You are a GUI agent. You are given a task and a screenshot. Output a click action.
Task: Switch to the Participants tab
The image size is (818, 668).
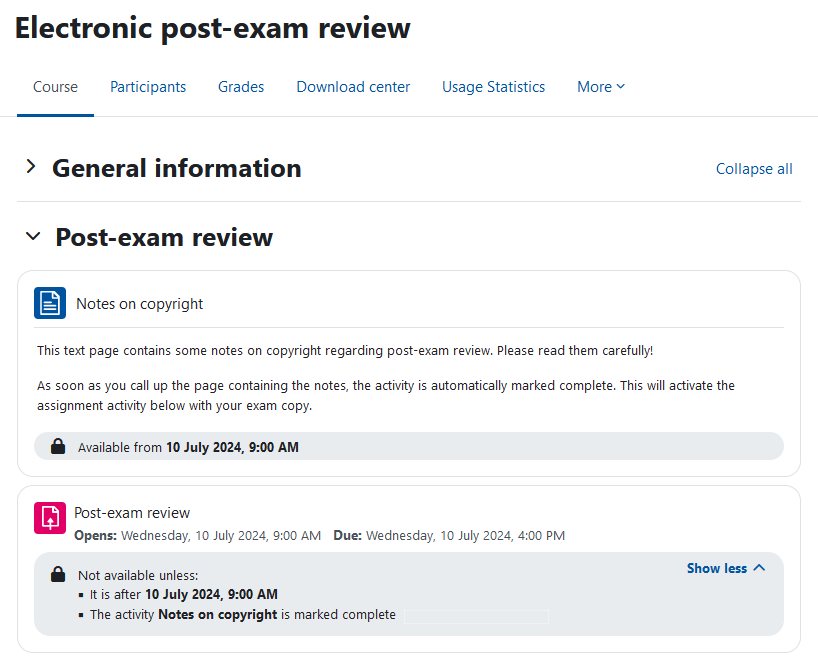147,87
